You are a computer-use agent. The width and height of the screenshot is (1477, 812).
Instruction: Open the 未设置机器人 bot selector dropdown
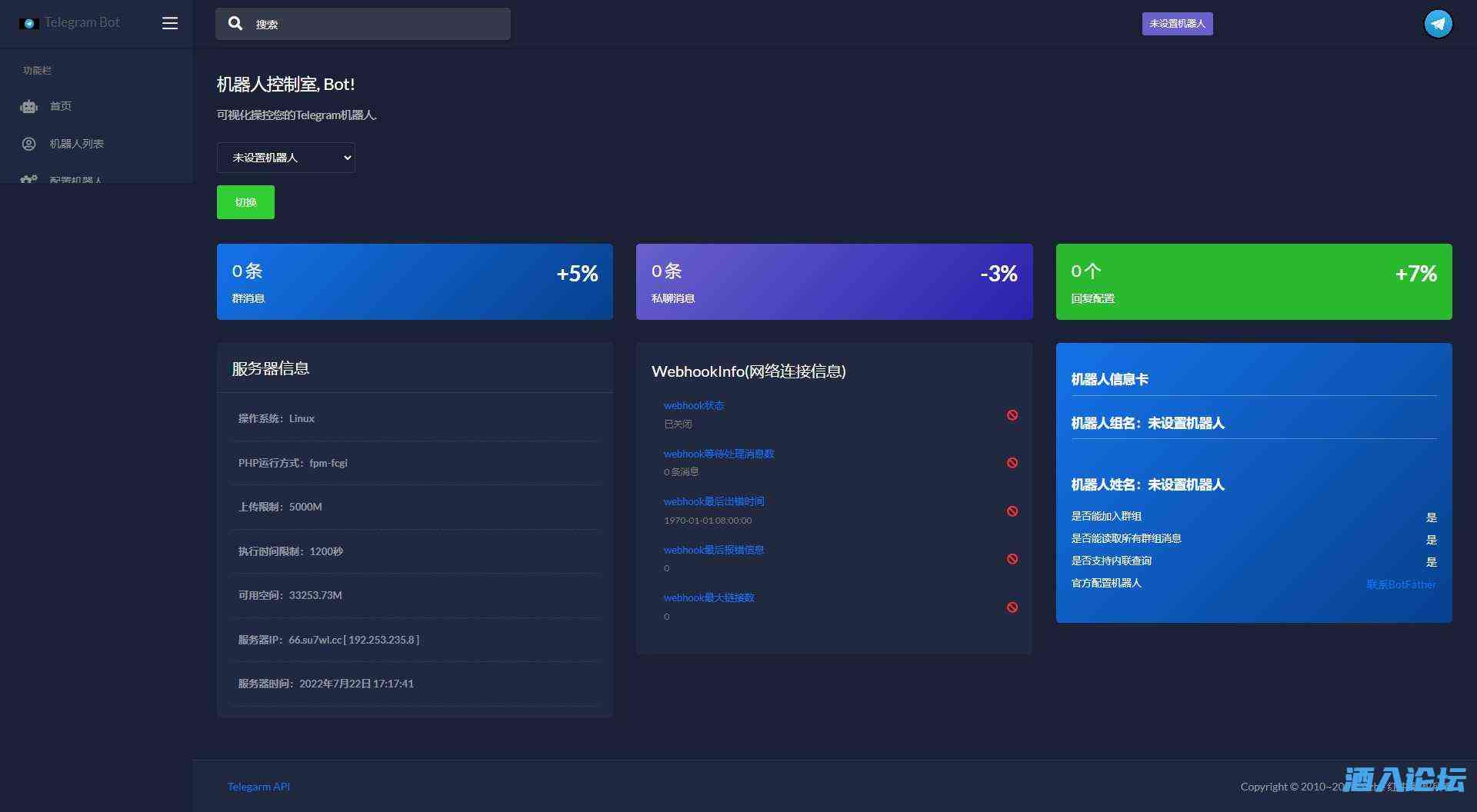(285, 158)
